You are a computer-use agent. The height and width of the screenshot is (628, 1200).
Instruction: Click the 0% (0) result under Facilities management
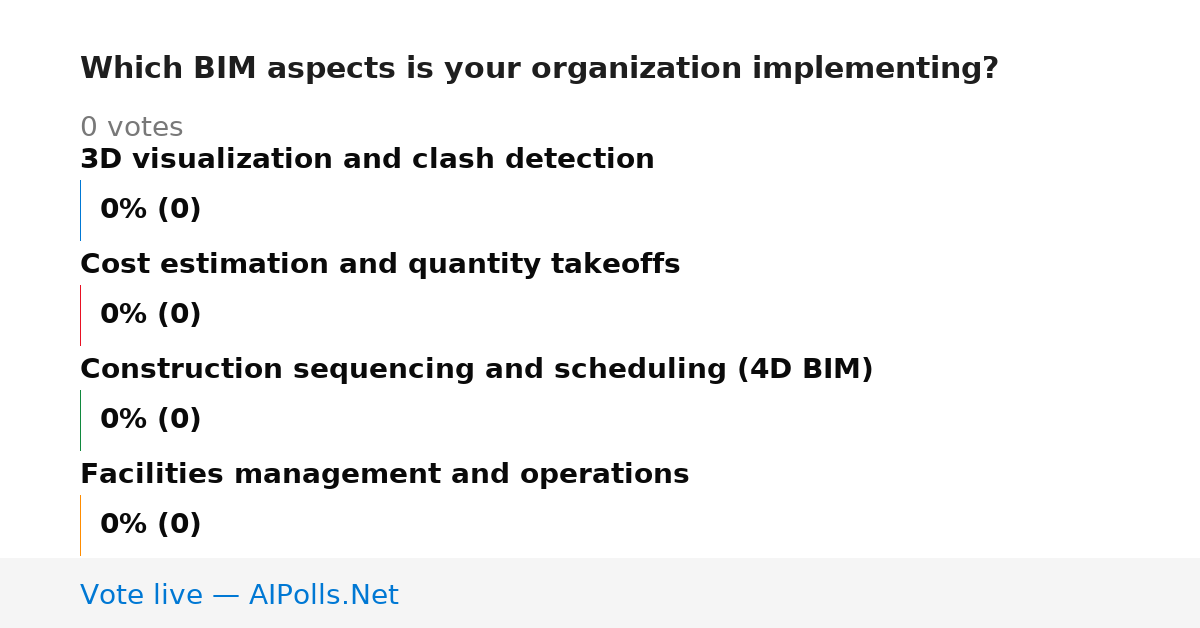click(x=151, y=525)
